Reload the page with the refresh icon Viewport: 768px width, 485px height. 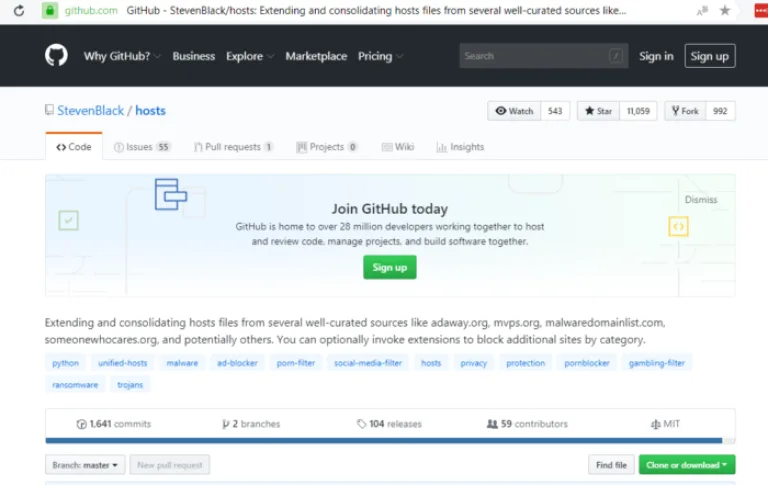pyautogui.click(x=19, y=10)
